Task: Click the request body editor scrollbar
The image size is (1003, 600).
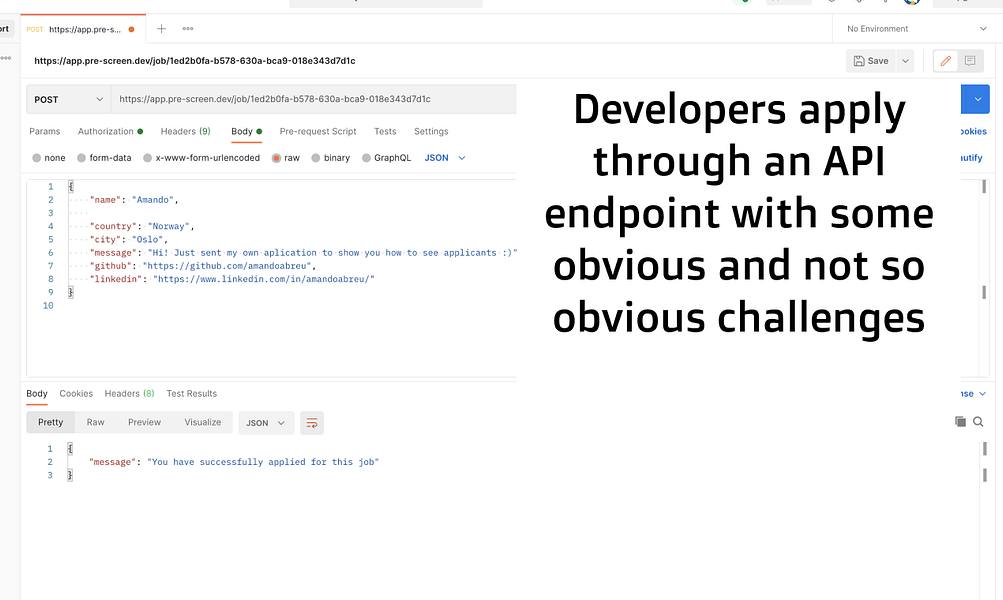Action: click(984, 278)
